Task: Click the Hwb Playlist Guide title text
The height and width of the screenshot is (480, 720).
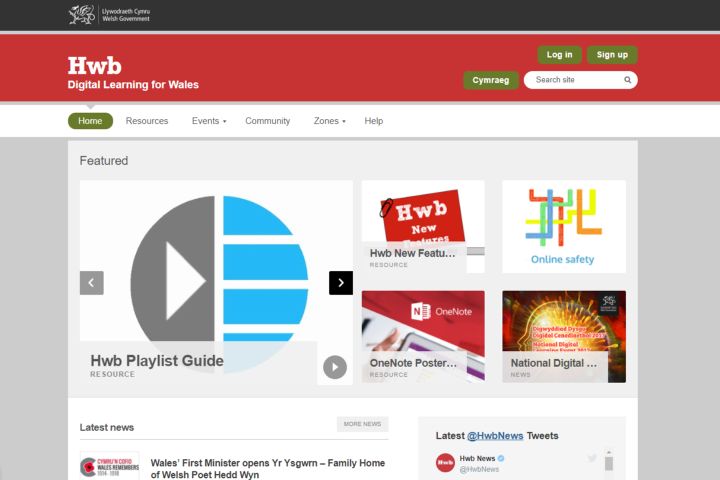Action: click(x=157, y=361)
